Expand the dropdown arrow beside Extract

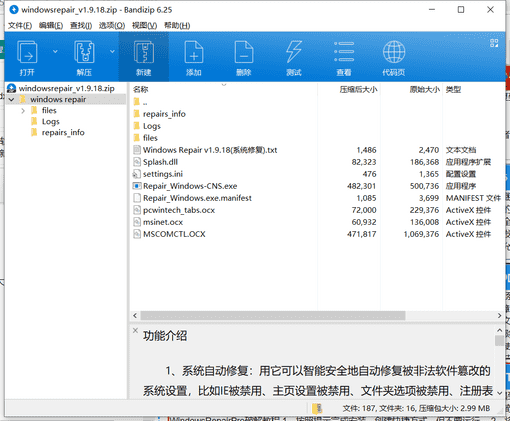tap(112, 51)
